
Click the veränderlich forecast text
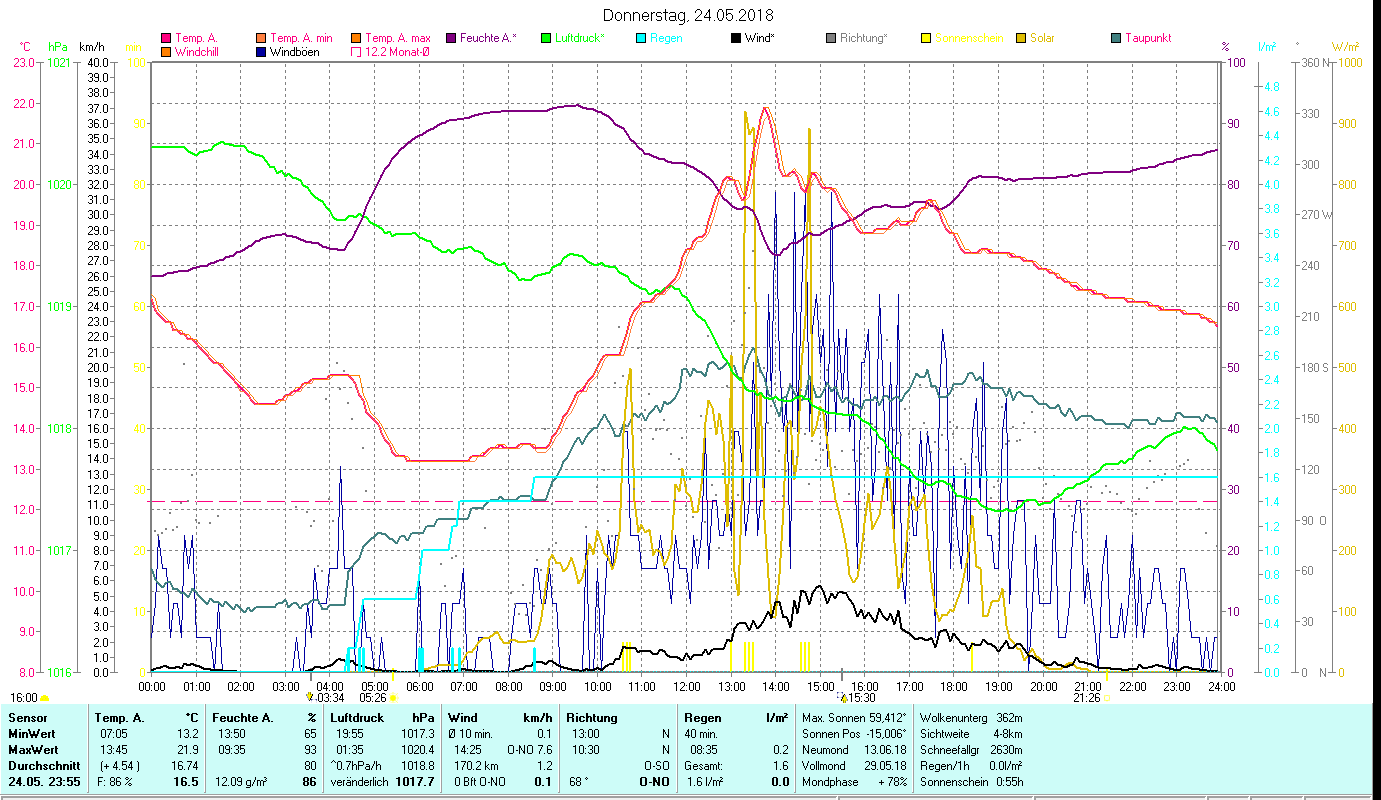pyautogui.click(x=361, y=782)
